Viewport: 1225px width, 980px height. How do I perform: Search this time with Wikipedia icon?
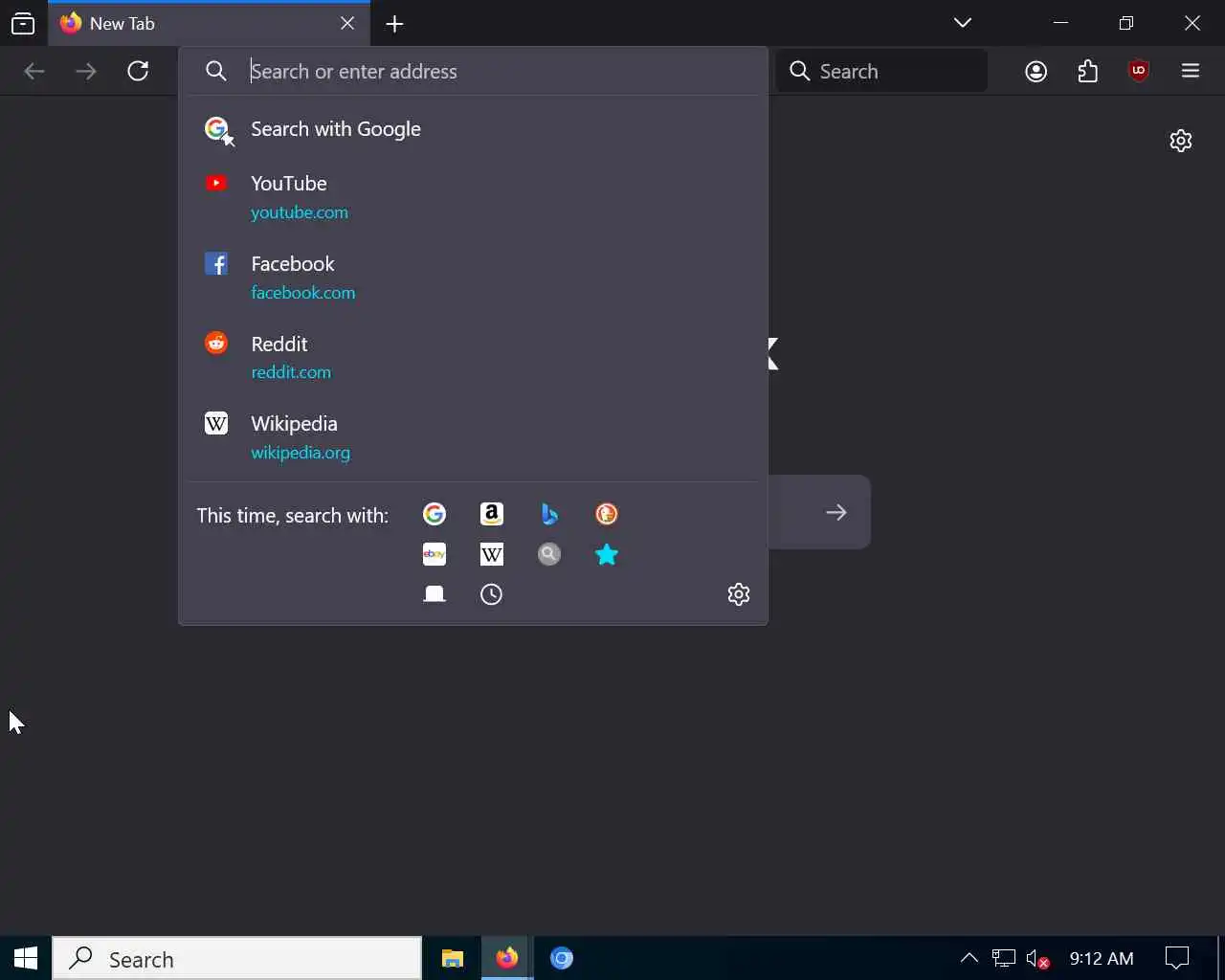pos(492,554)
